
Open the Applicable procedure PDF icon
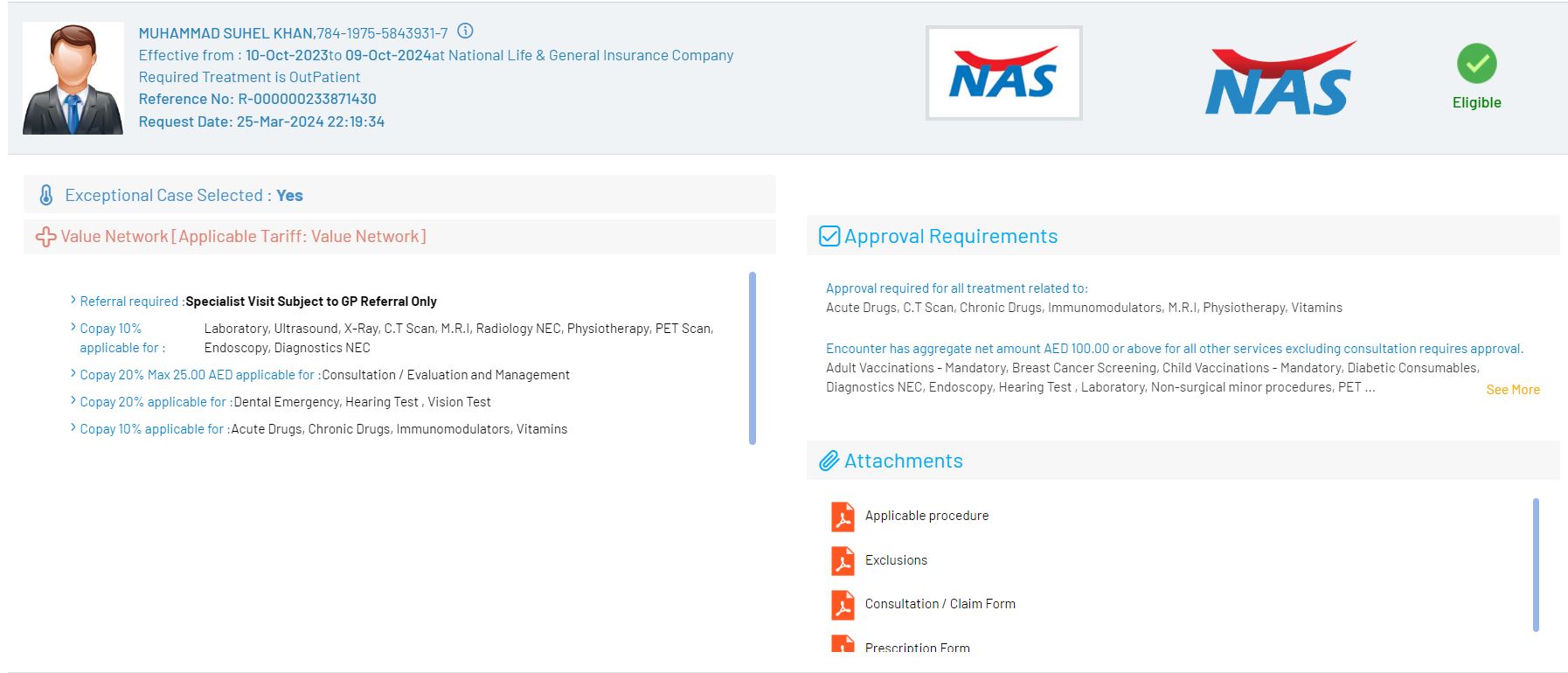(843, 517)
